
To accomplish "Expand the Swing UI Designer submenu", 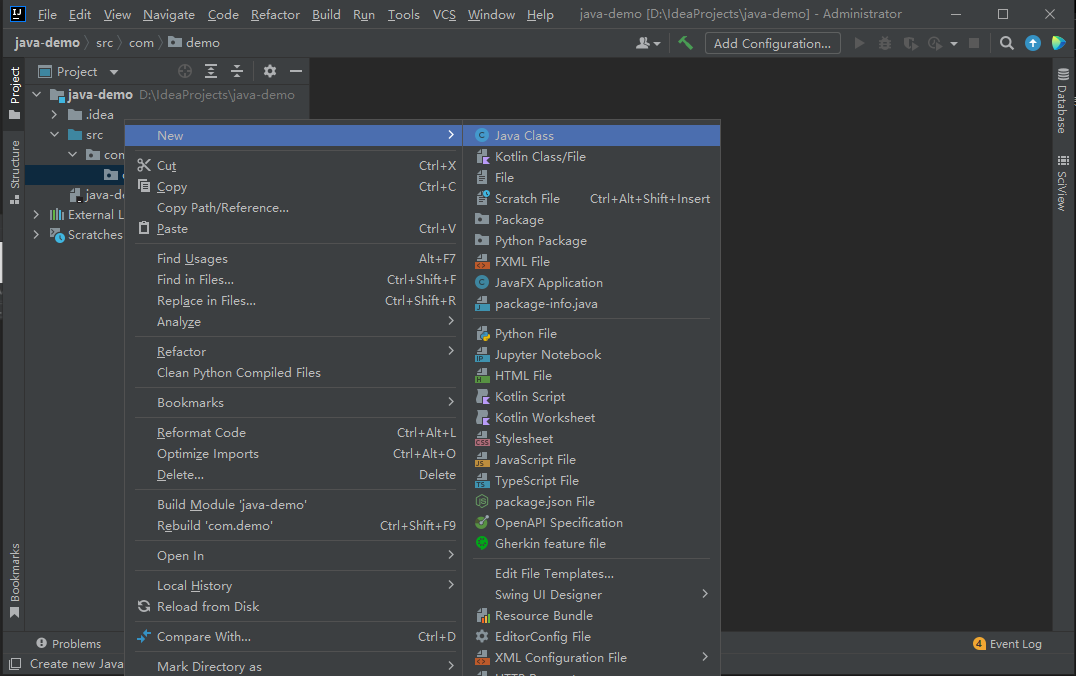I will pyautogui.click(x=592, y=595).
